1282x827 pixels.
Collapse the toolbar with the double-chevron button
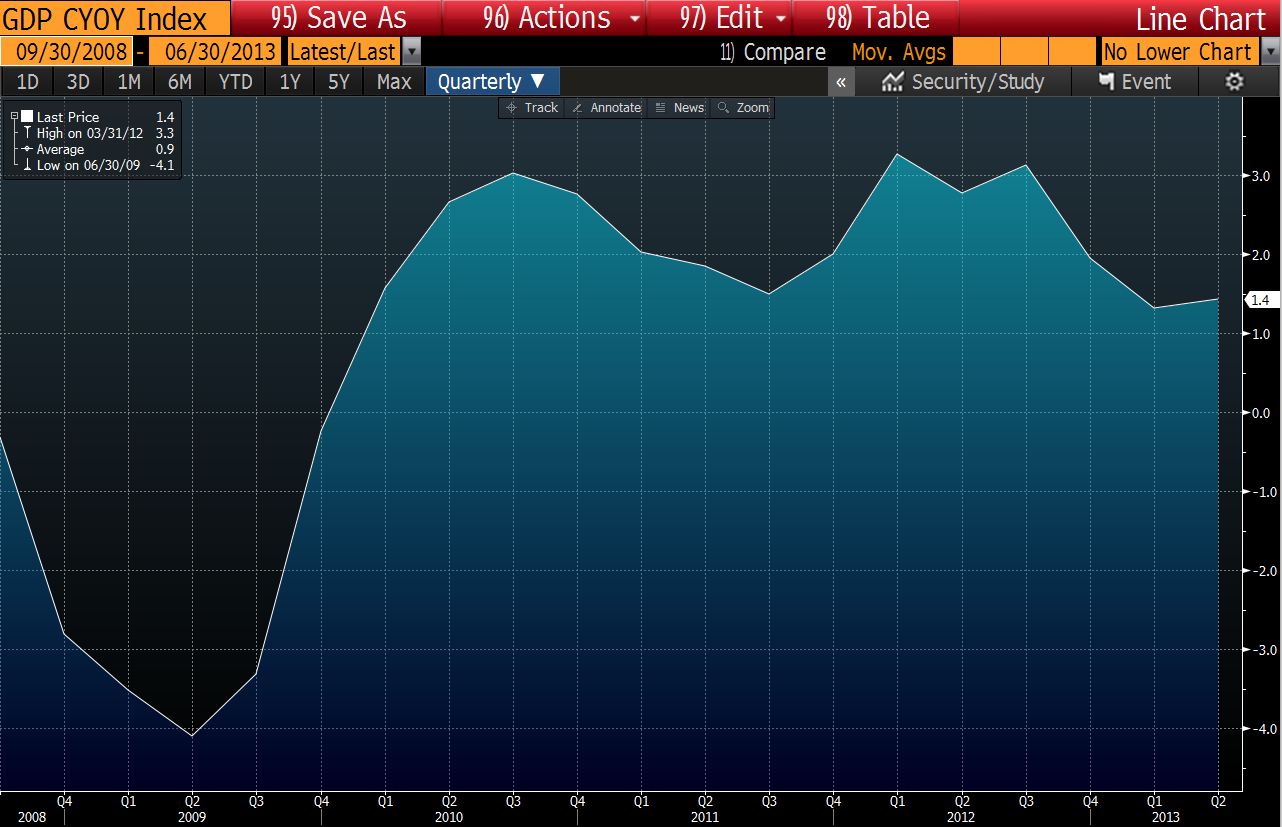pos(841,82)
